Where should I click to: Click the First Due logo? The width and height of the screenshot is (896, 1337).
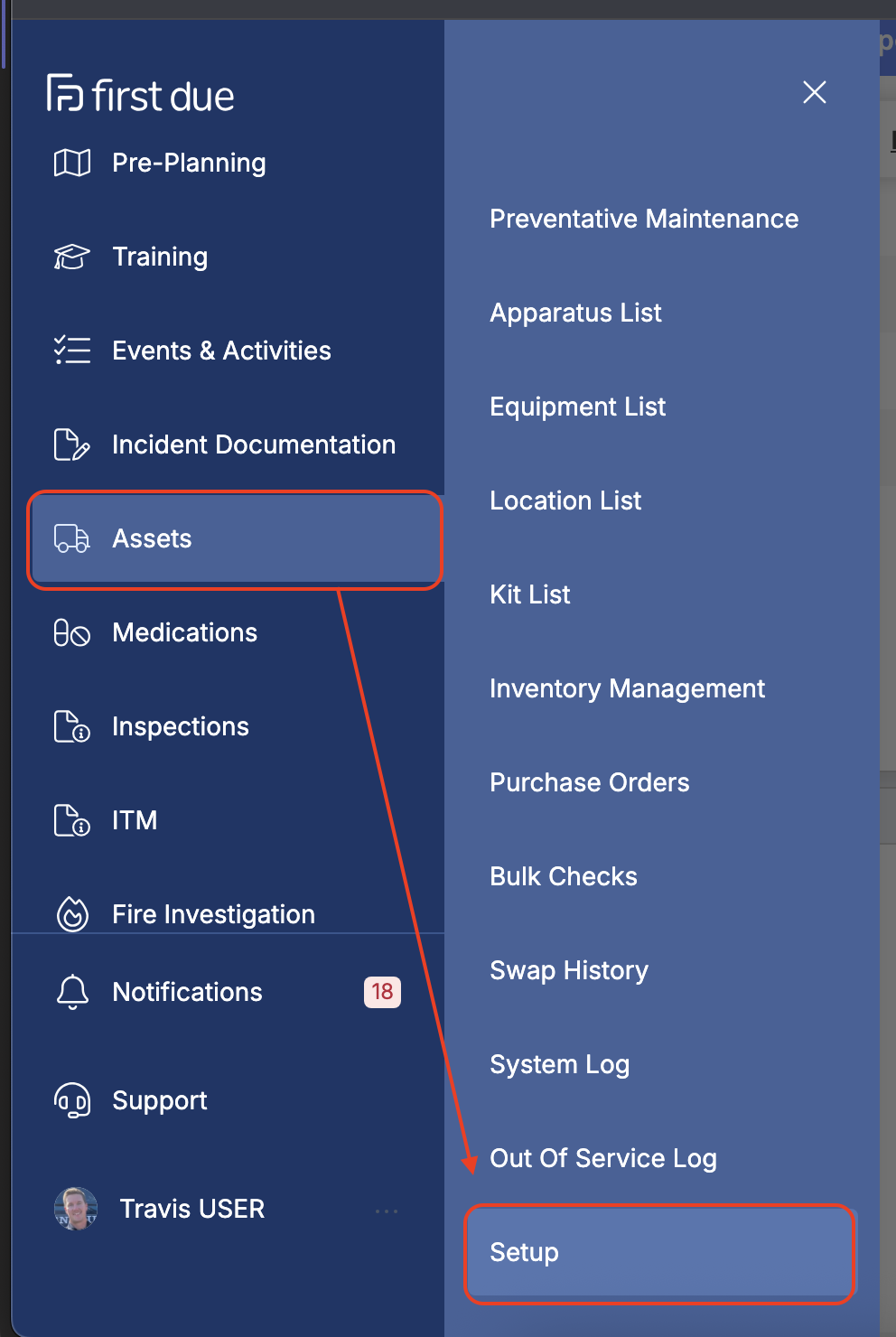(x=141, y=94)
